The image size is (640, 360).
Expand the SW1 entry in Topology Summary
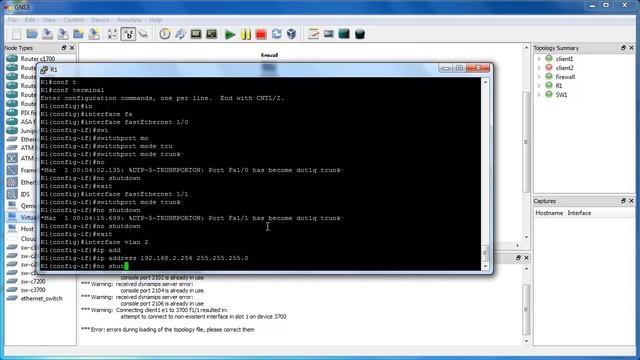tap(540, 95)
